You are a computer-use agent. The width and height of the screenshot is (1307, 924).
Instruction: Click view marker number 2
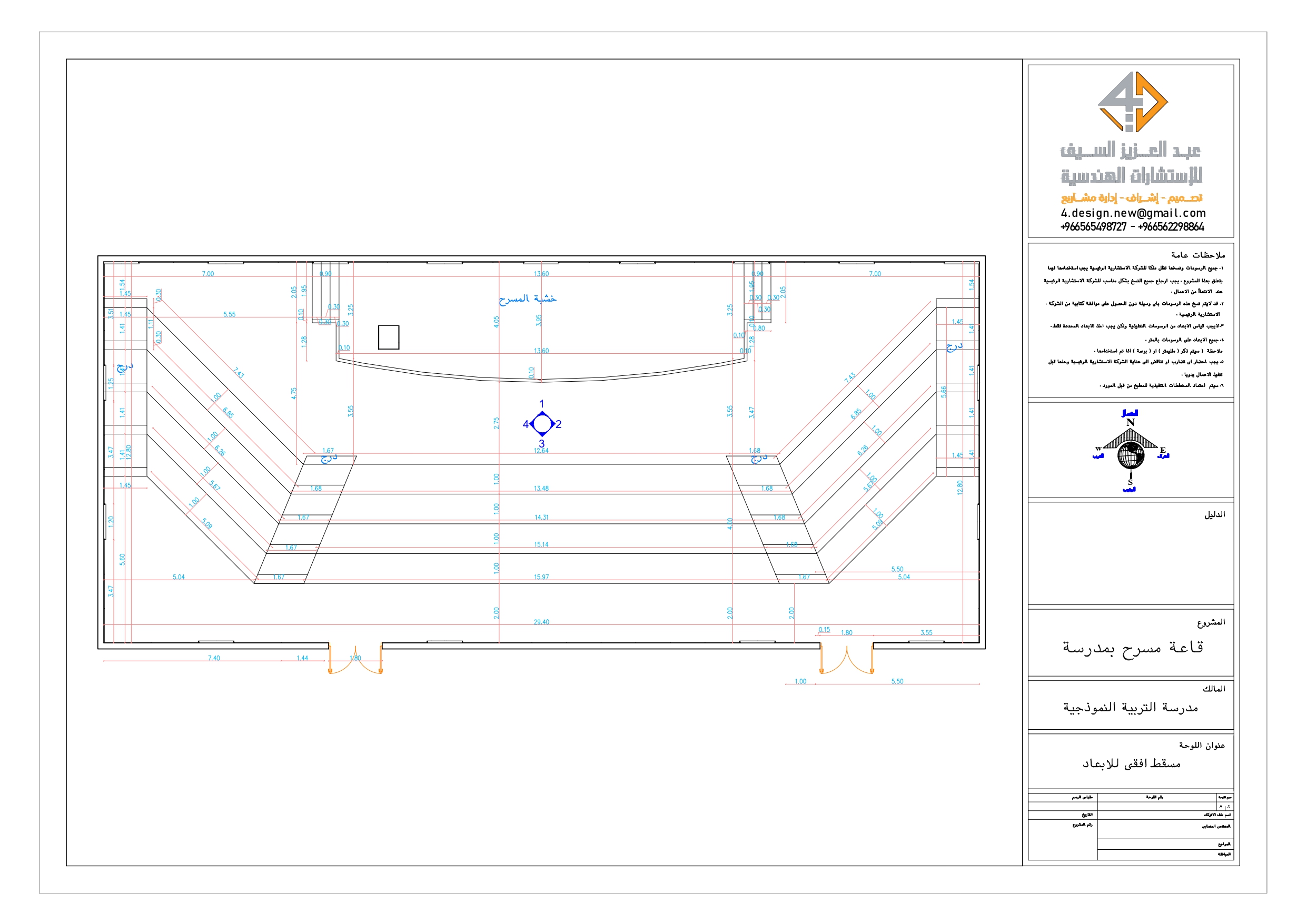coord(558,424)
